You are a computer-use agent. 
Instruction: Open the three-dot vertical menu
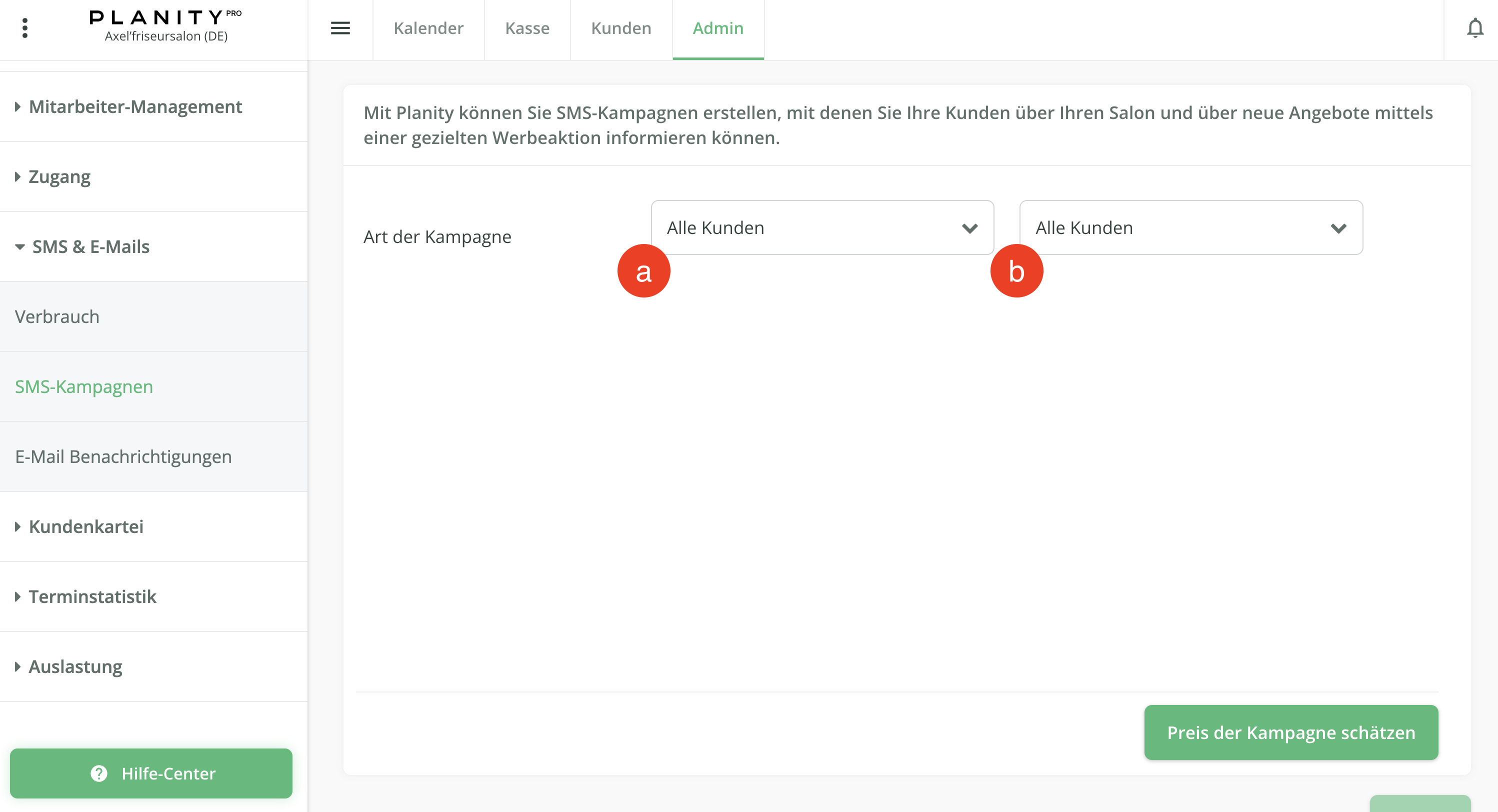pos(24,28)
